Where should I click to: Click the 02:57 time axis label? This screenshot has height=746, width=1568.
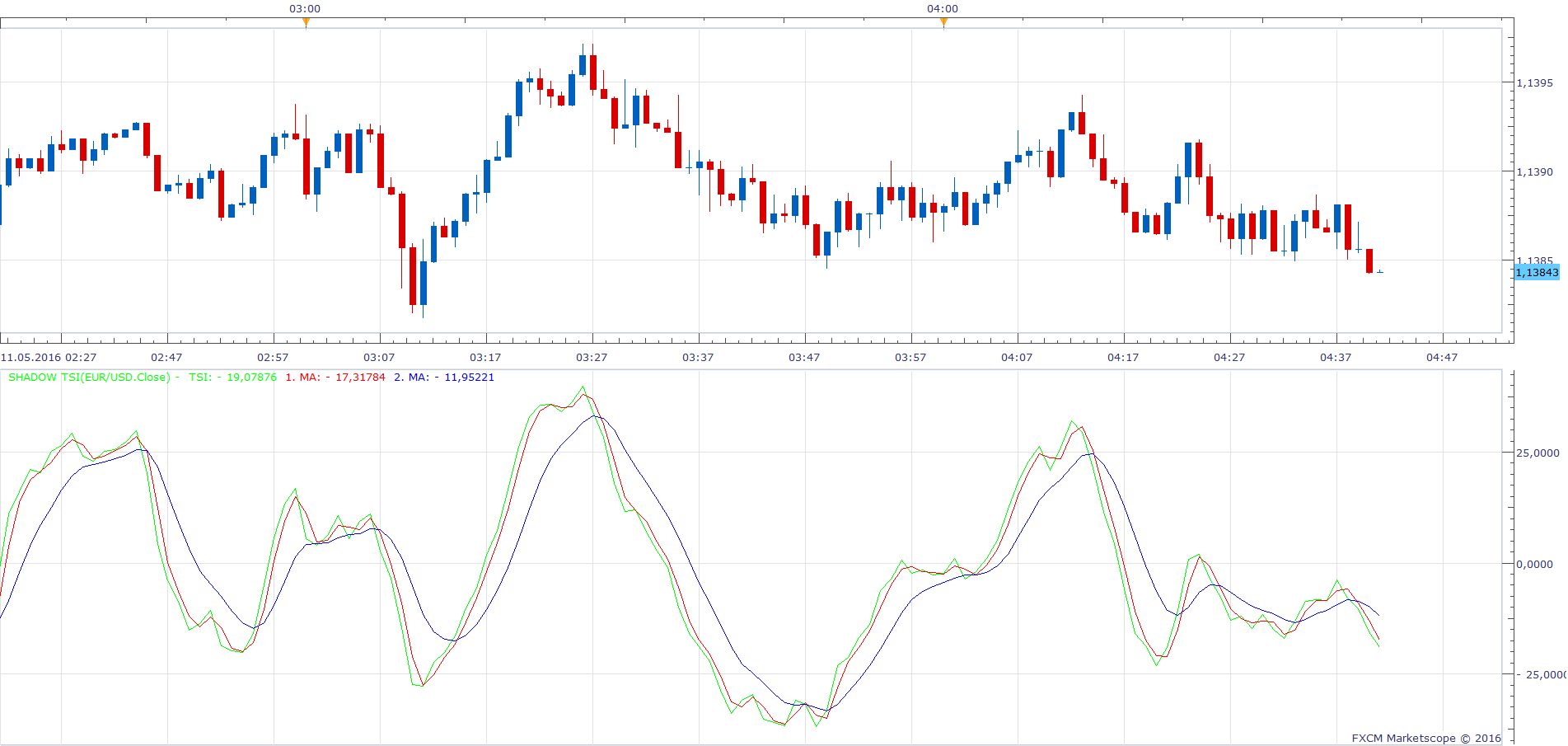(x=273, y=358)
